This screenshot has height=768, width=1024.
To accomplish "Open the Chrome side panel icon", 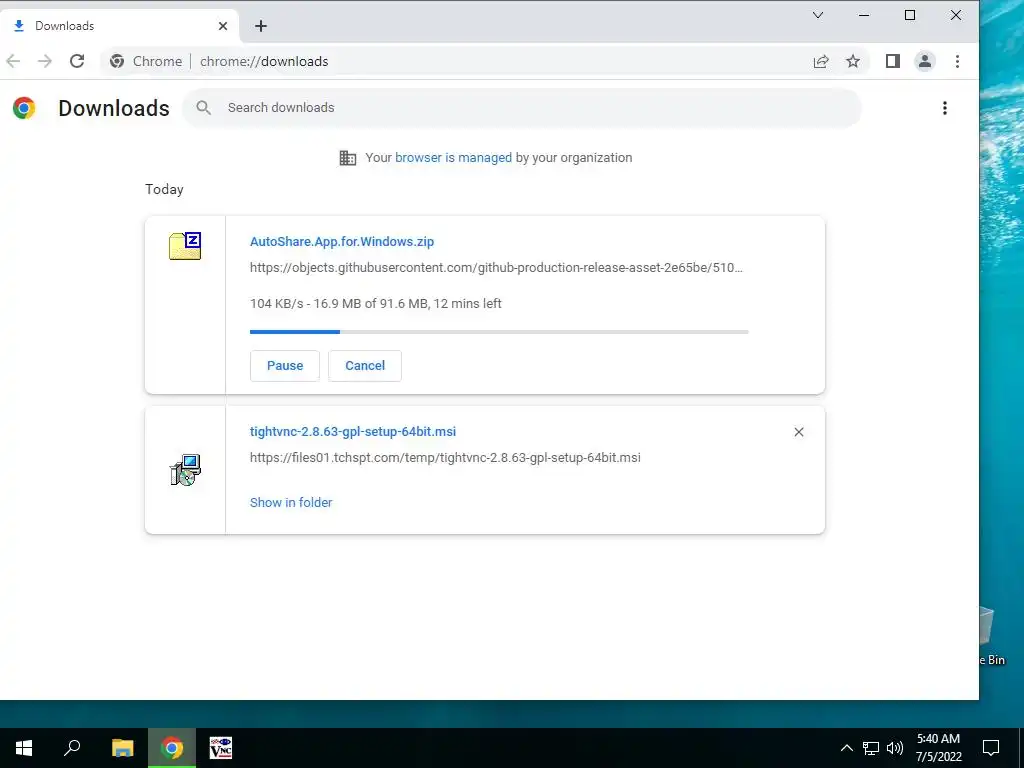I will point(893,61).
